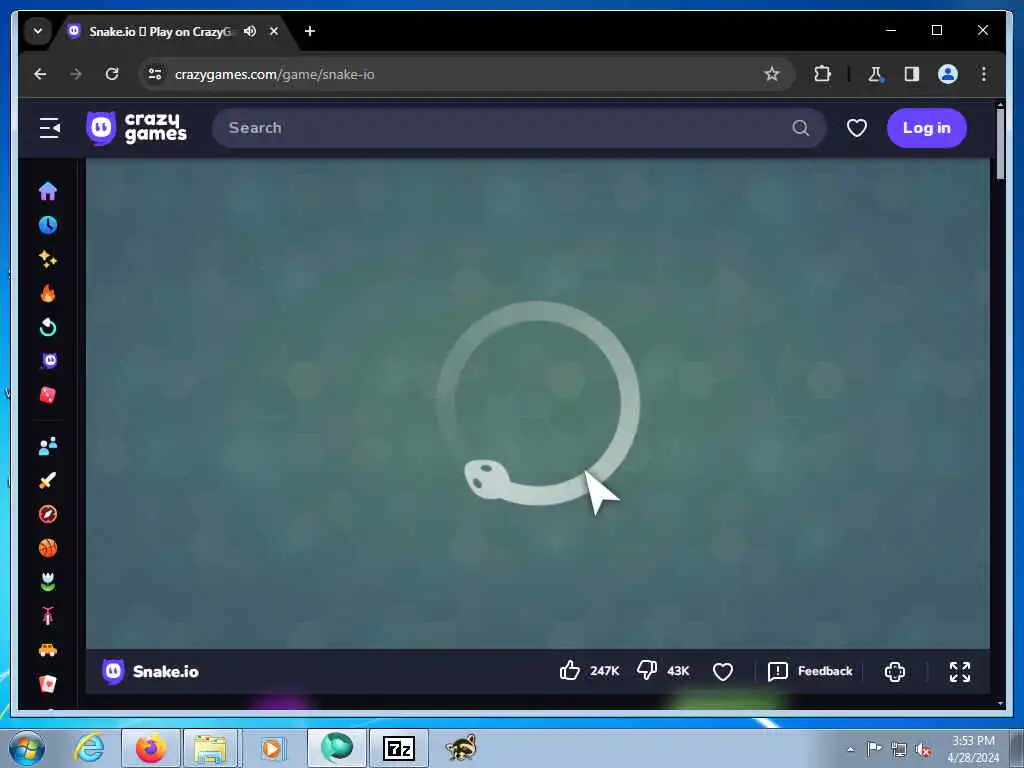Viewport: 1024px width, 768px height.
Task: Click the search magnifier icon
Action: tap(801, 128)
